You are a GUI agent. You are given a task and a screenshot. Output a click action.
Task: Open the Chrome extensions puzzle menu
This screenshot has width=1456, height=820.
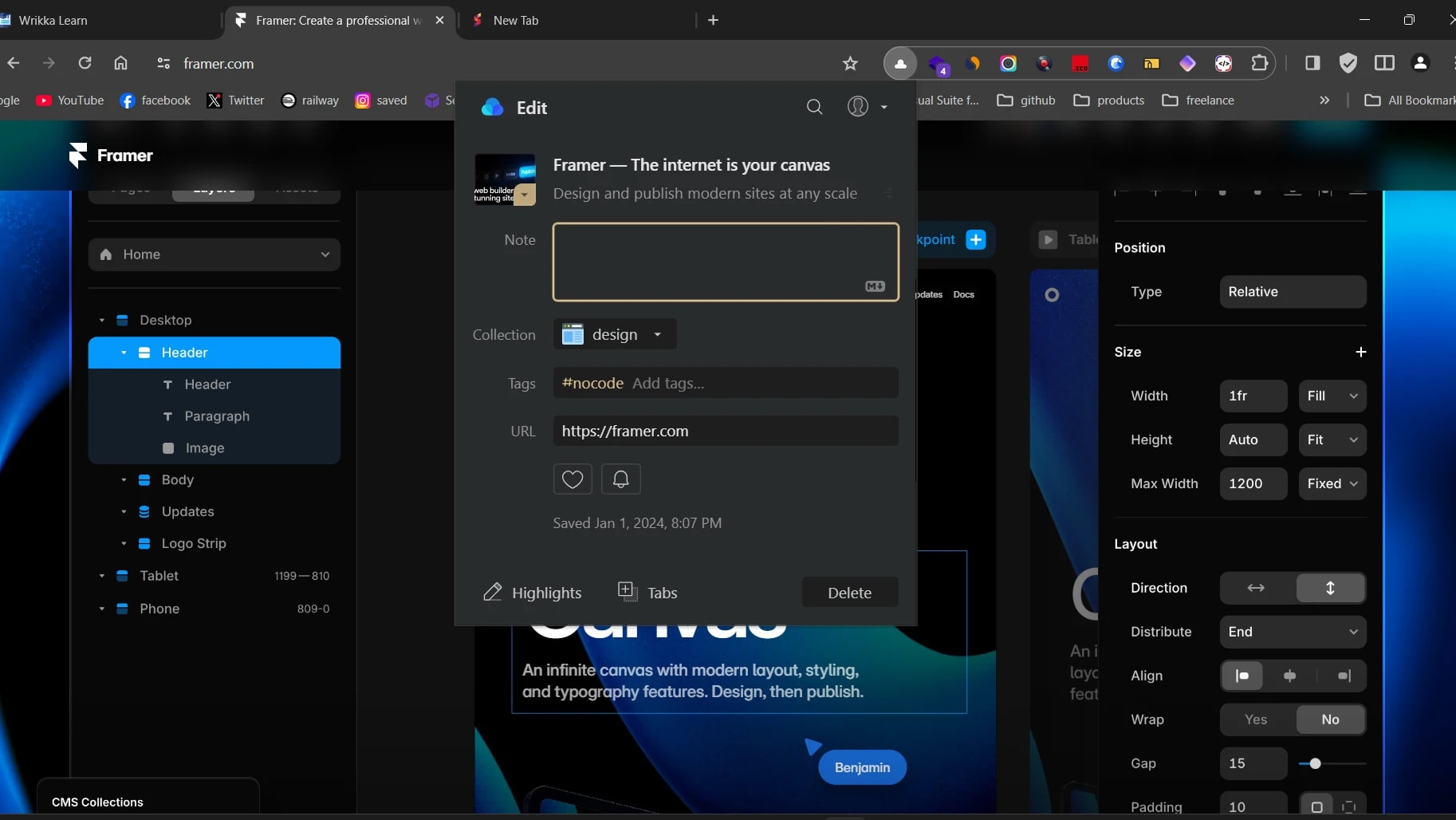pyautogui.click(x=1260, y=63)
